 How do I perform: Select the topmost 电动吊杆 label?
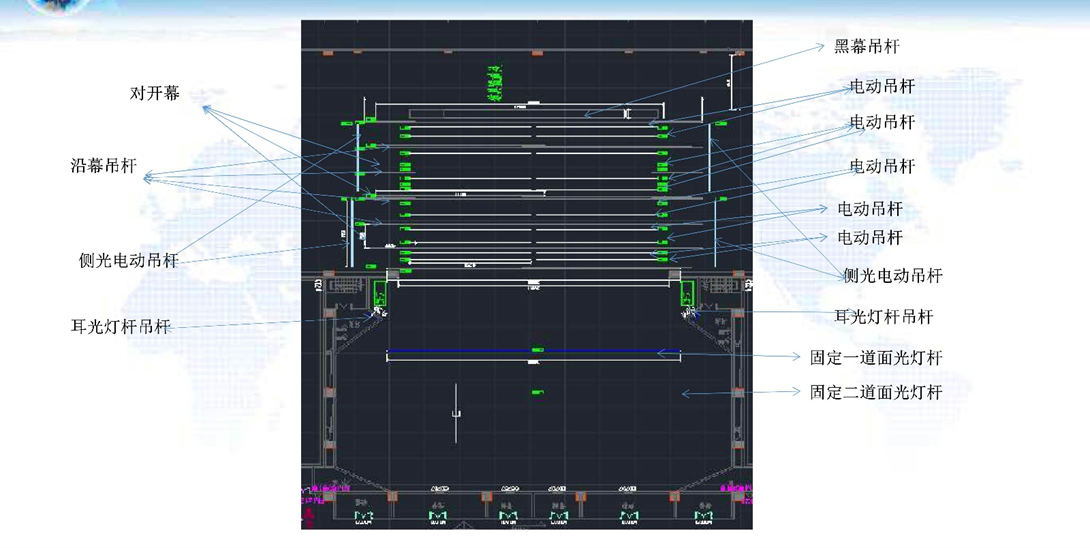[x=882, y=87]
